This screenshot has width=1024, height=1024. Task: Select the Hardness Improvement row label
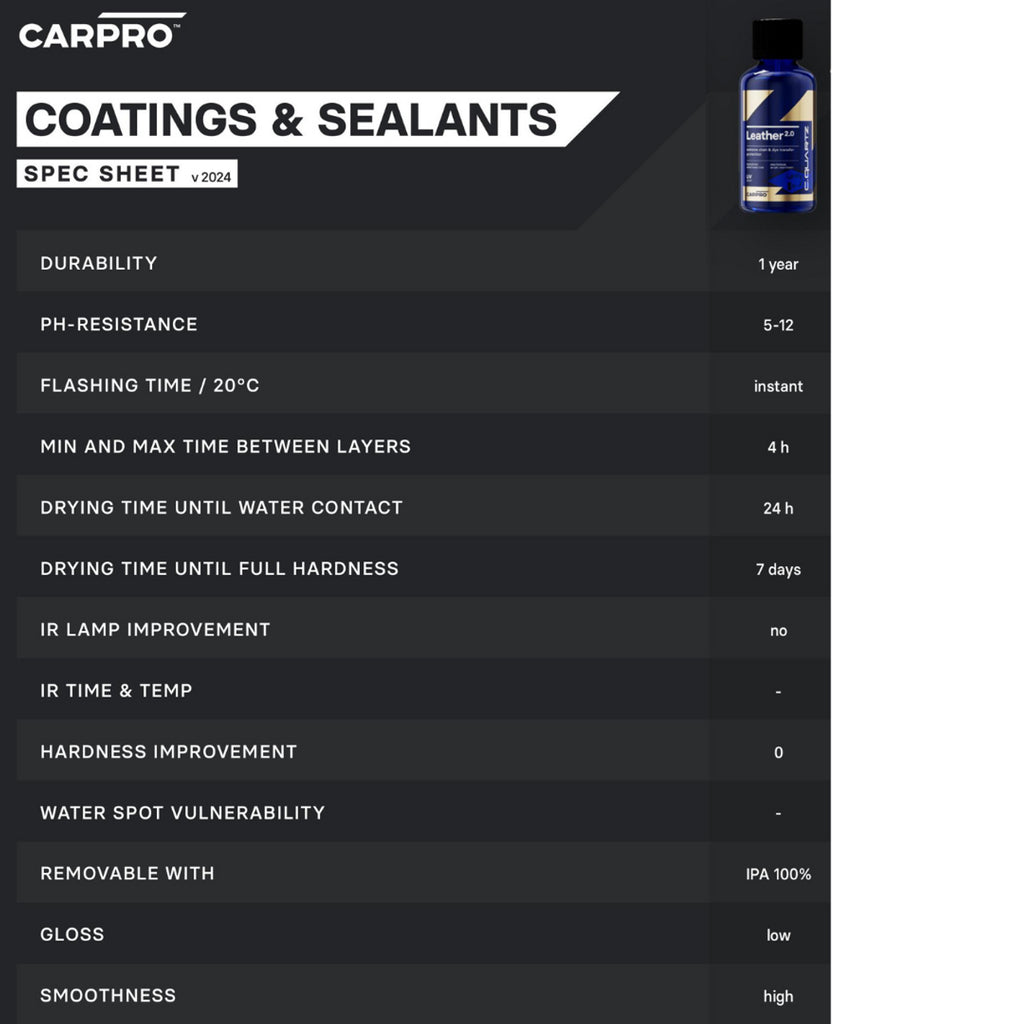tap(168, 751)
